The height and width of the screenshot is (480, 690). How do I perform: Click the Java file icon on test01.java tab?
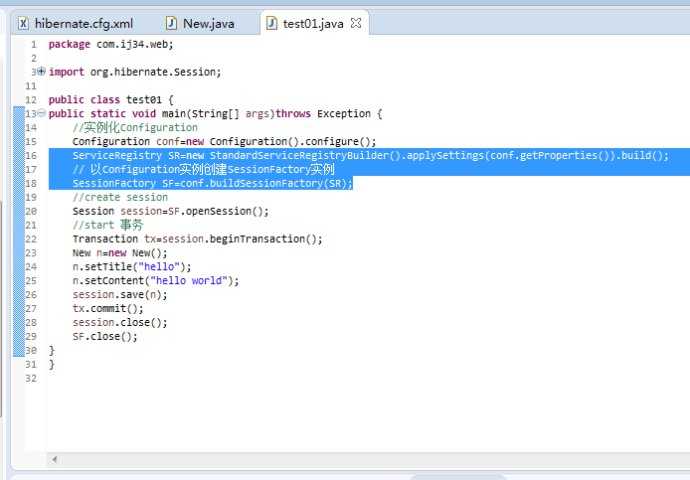[x=272, y=23]
